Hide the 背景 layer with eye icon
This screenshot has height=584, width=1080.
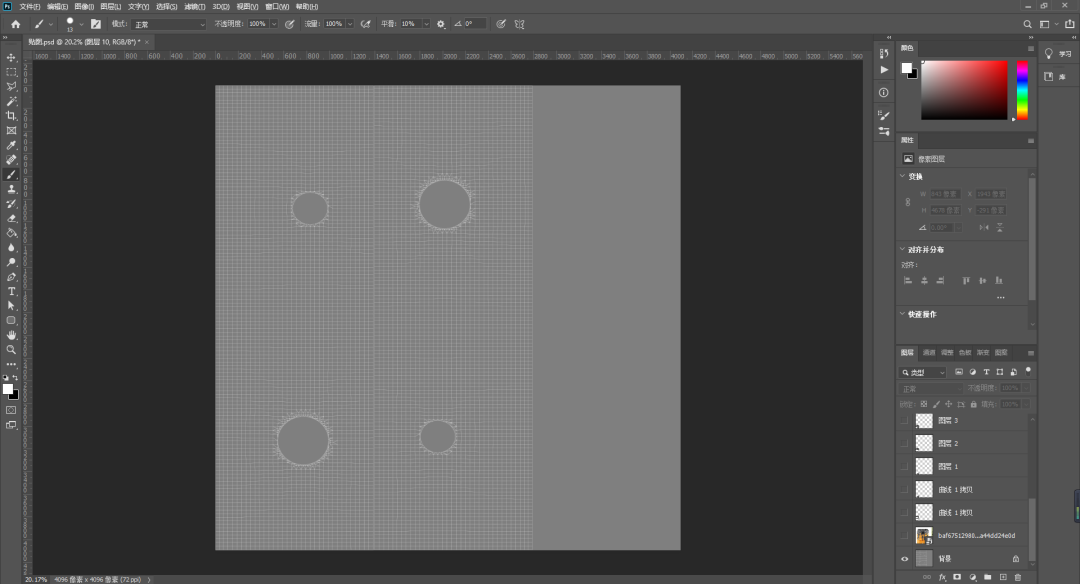pyautogui.click(x=904, y=559)
